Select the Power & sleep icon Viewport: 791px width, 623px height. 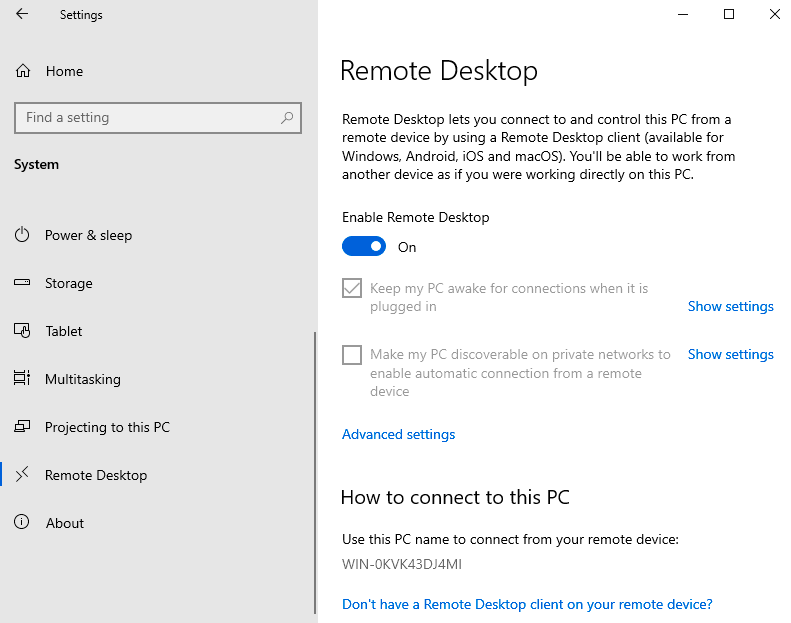[x=22, y=235]
